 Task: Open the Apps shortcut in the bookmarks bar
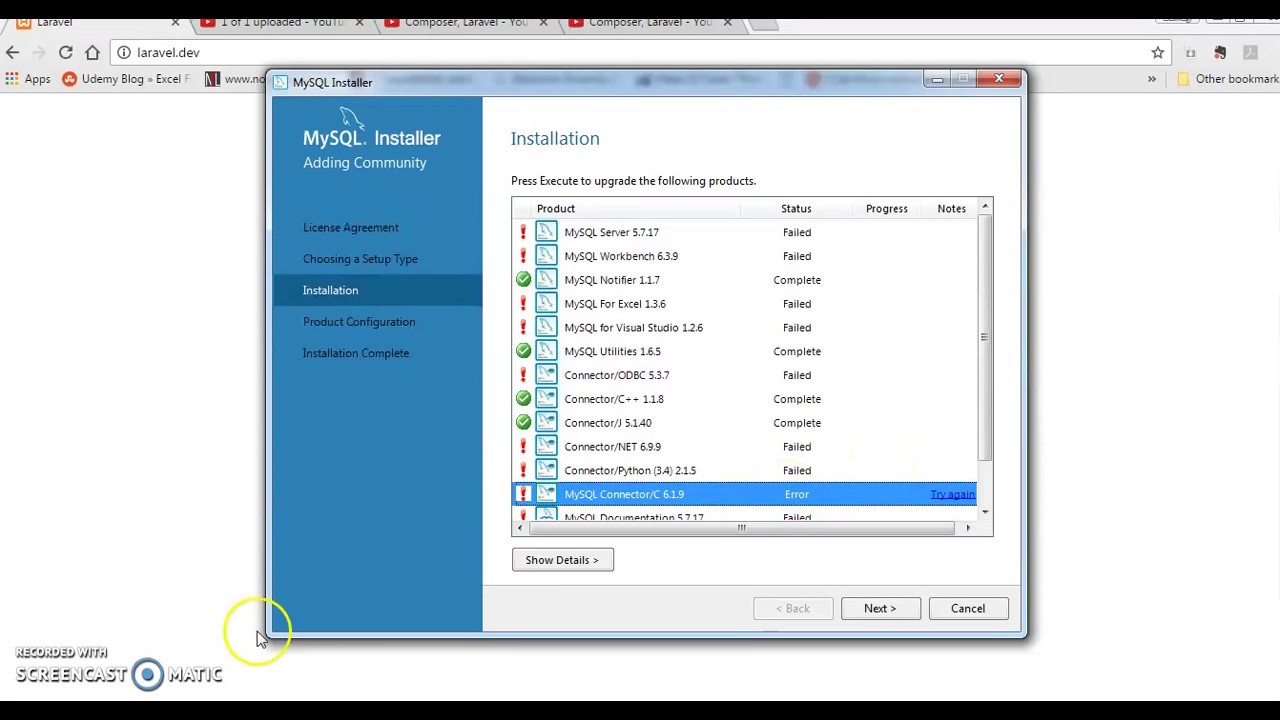click(x=27, y=79)
